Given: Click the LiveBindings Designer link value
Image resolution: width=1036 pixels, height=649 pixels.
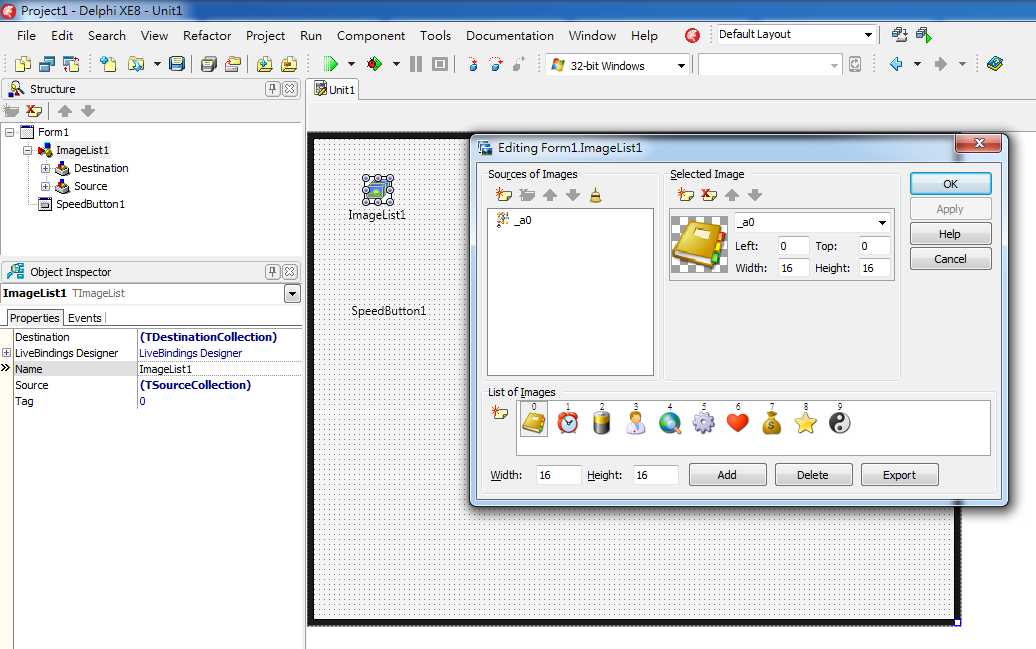Looking at the screenshot, I should tap(190, 353).
